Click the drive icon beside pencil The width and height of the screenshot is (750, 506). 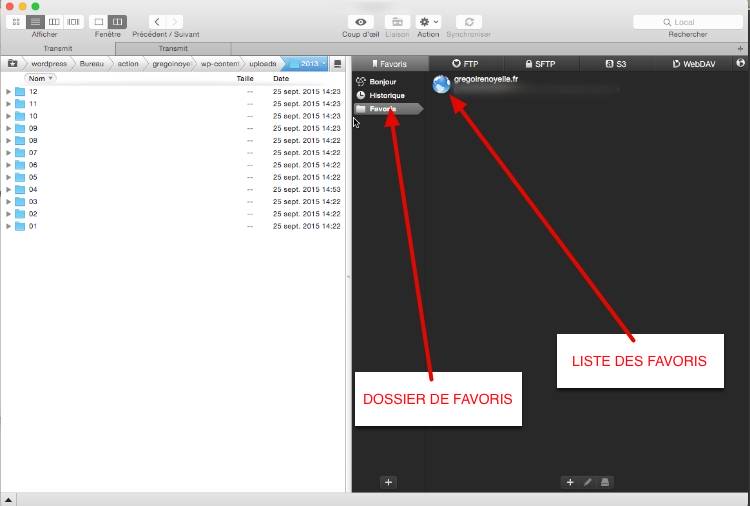click(605, 482)
